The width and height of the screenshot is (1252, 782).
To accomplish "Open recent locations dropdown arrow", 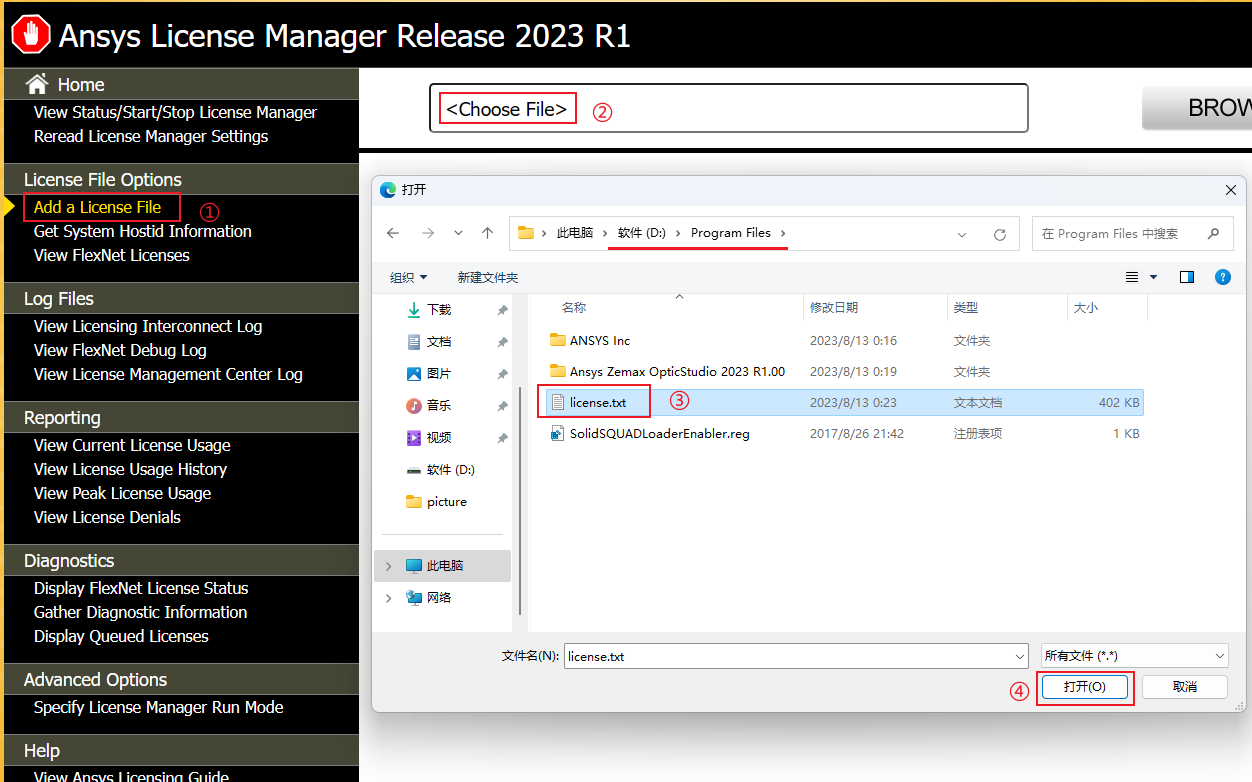I will (x=458, y=233).
